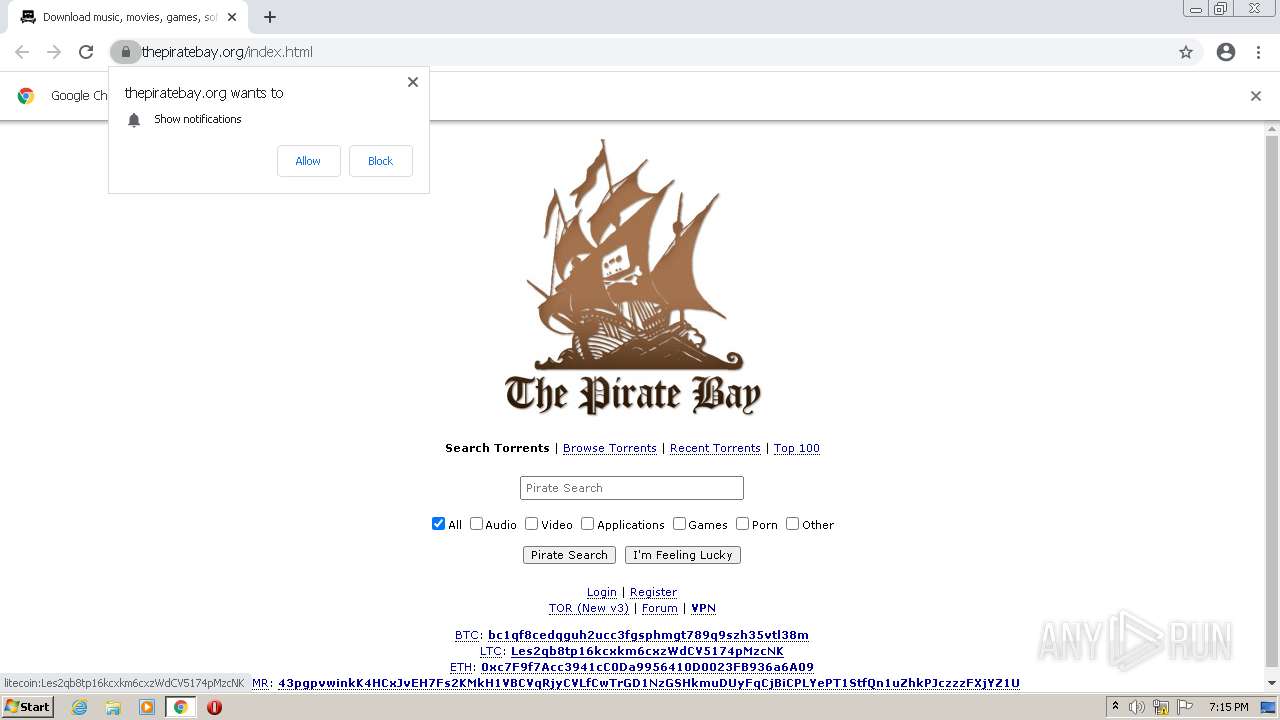Viewport: 1280px width, 720px height.
Task: Open Internet Explorer from the taskbar
Action: pyautogui.click(x=79, y=707)
